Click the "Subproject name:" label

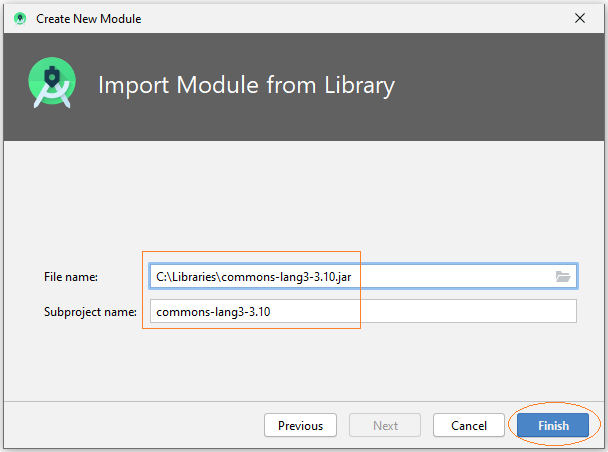(x=90, y=312)
